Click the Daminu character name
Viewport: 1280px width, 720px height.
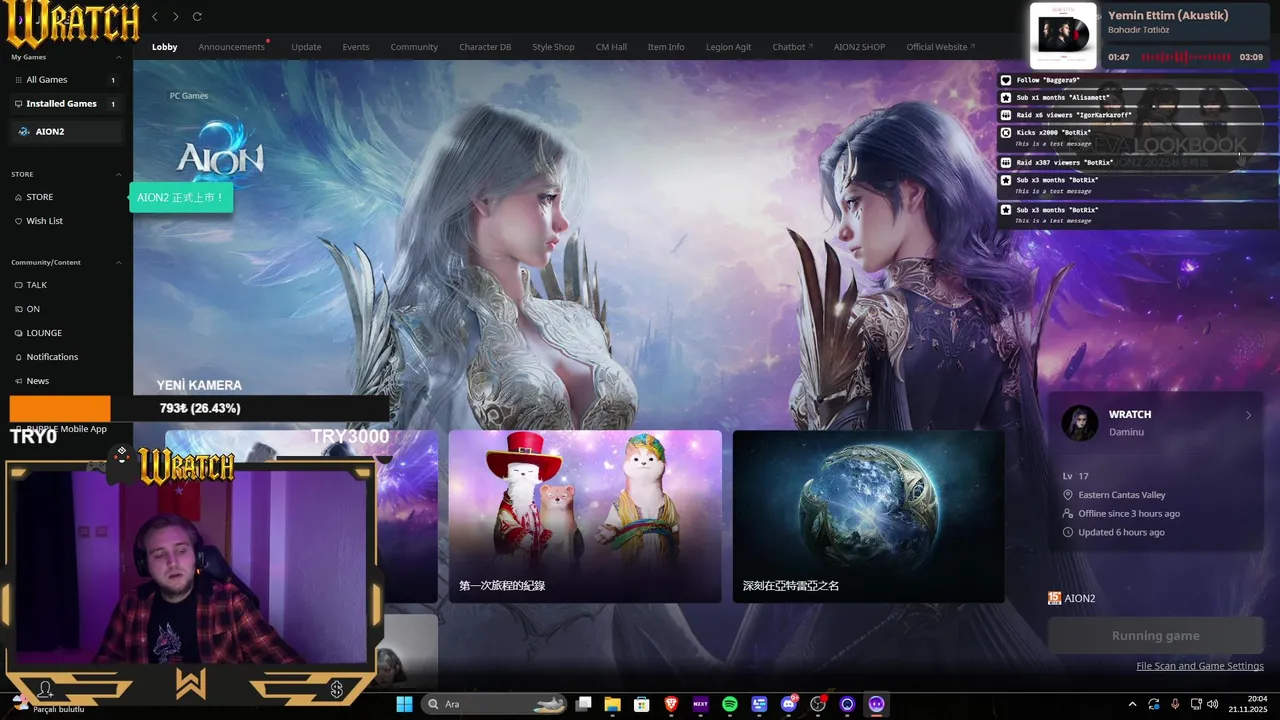pos(1126,432)
